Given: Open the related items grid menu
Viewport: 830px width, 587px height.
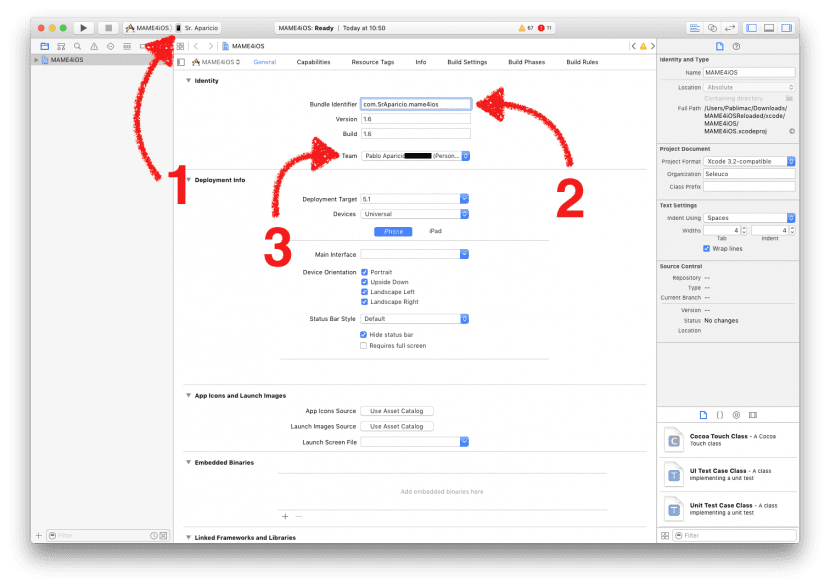Looking at the screenshot, I should 181,47.
